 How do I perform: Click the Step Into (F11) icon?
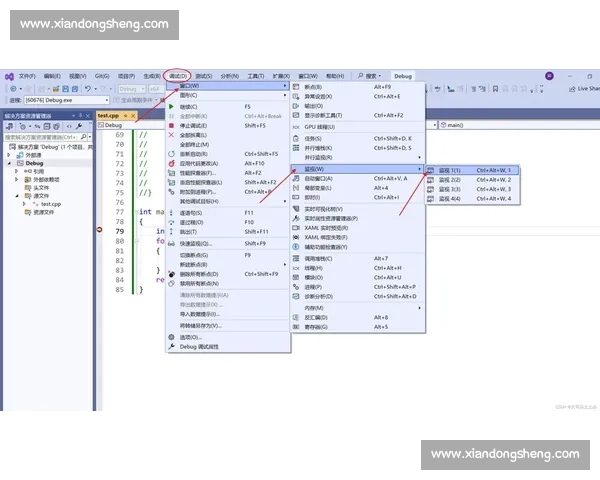(x=171, y=212)
